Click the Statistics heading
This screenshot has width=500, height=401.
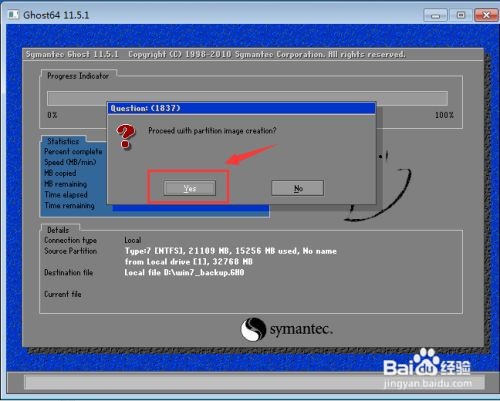(x=63, y=141)
